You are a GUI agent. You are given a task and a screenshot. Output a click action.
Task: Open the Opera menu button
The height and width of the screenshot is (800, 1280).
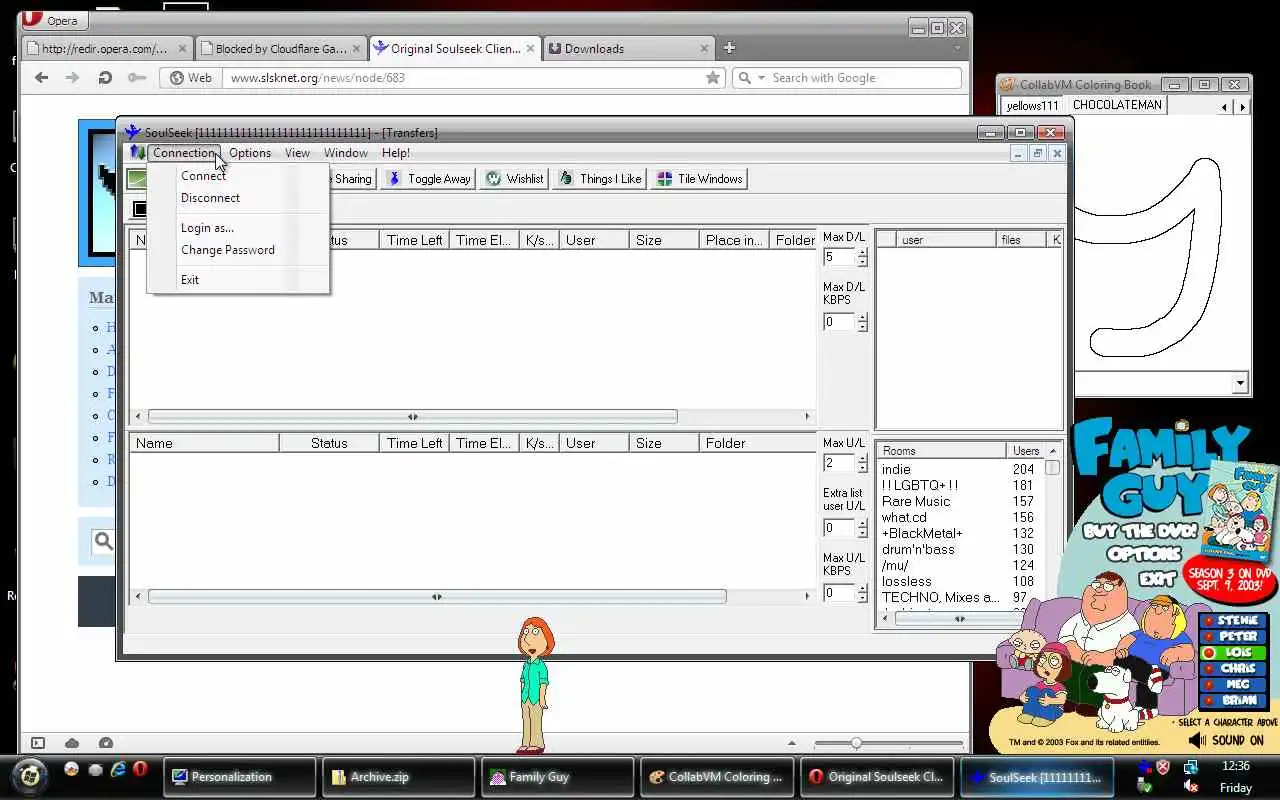tap(53, 20)
